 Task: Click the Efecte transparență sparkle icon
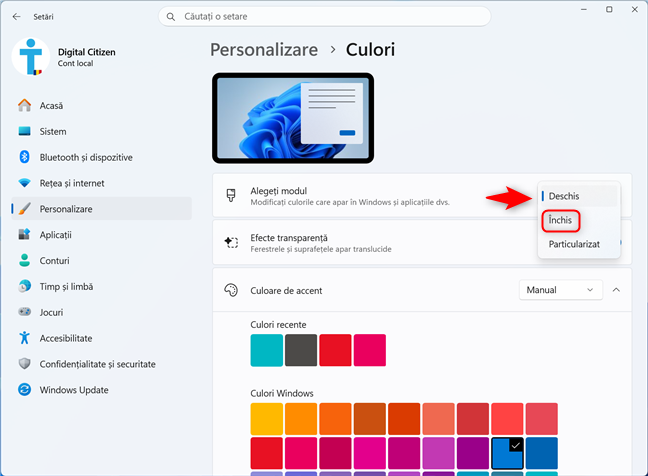pos(231,242)
